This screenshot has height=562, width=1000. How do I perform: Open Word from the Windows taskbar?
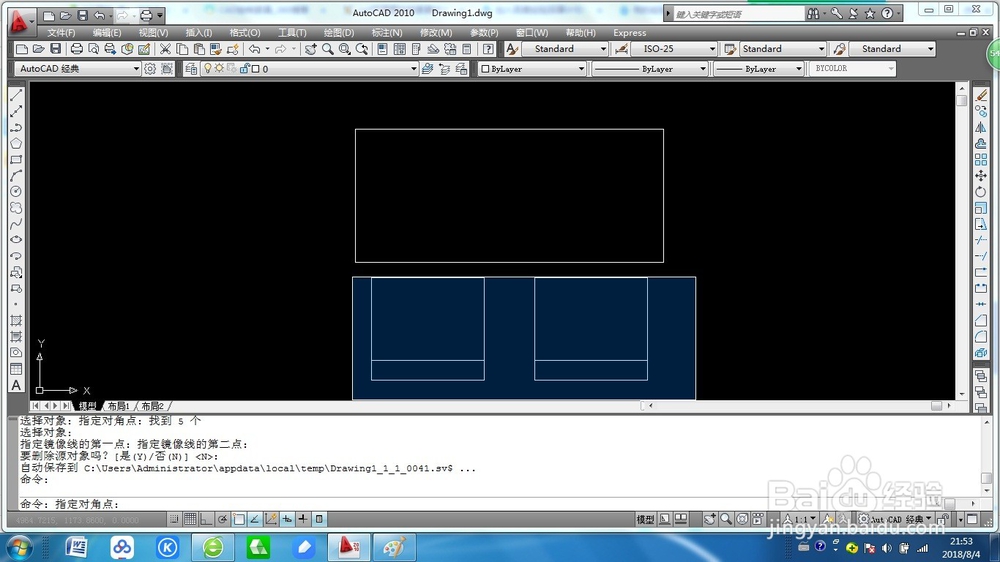(77, 547)
